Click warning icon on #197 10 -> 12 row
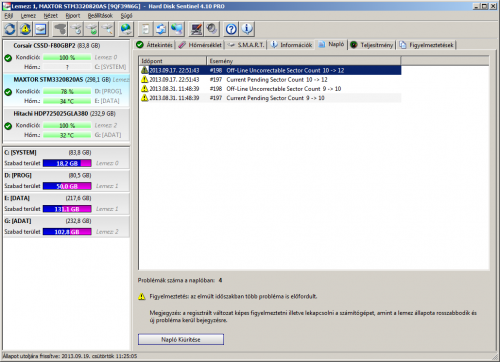The height and width of the screenshot is (362, 500). tap(144, 79)
